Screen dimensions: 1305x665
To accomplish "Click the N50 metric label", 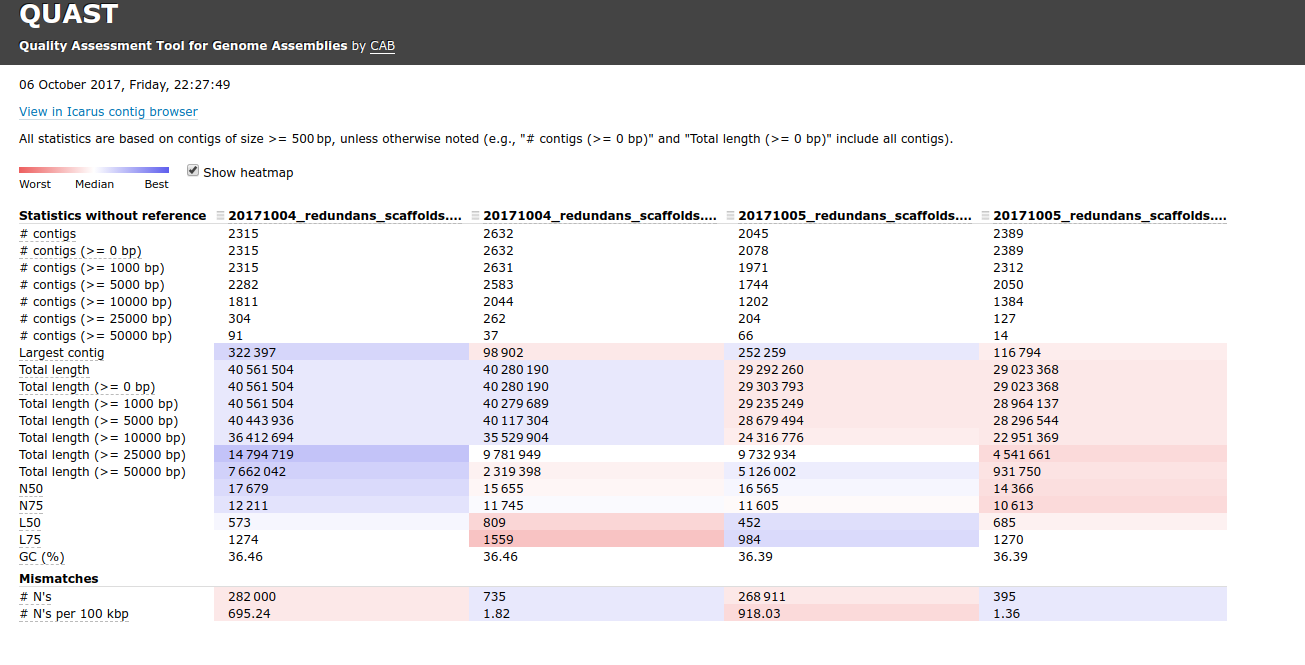I will (29, 489).
